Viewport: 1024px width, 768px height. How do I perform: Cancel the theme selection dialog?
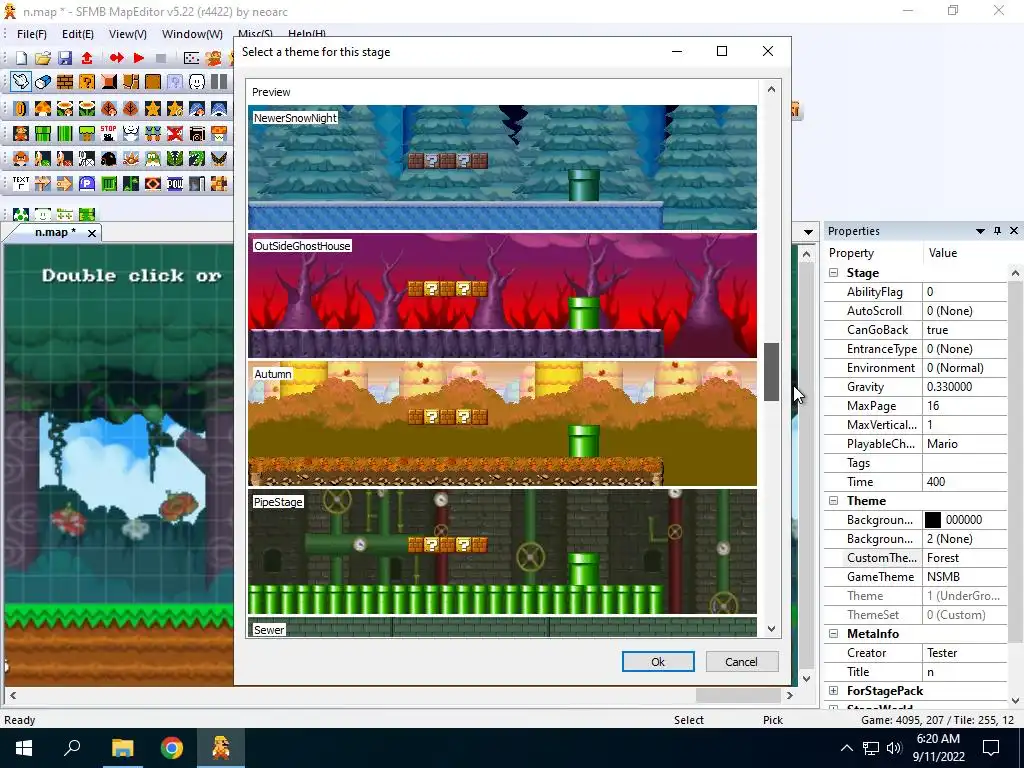point(741,662)
